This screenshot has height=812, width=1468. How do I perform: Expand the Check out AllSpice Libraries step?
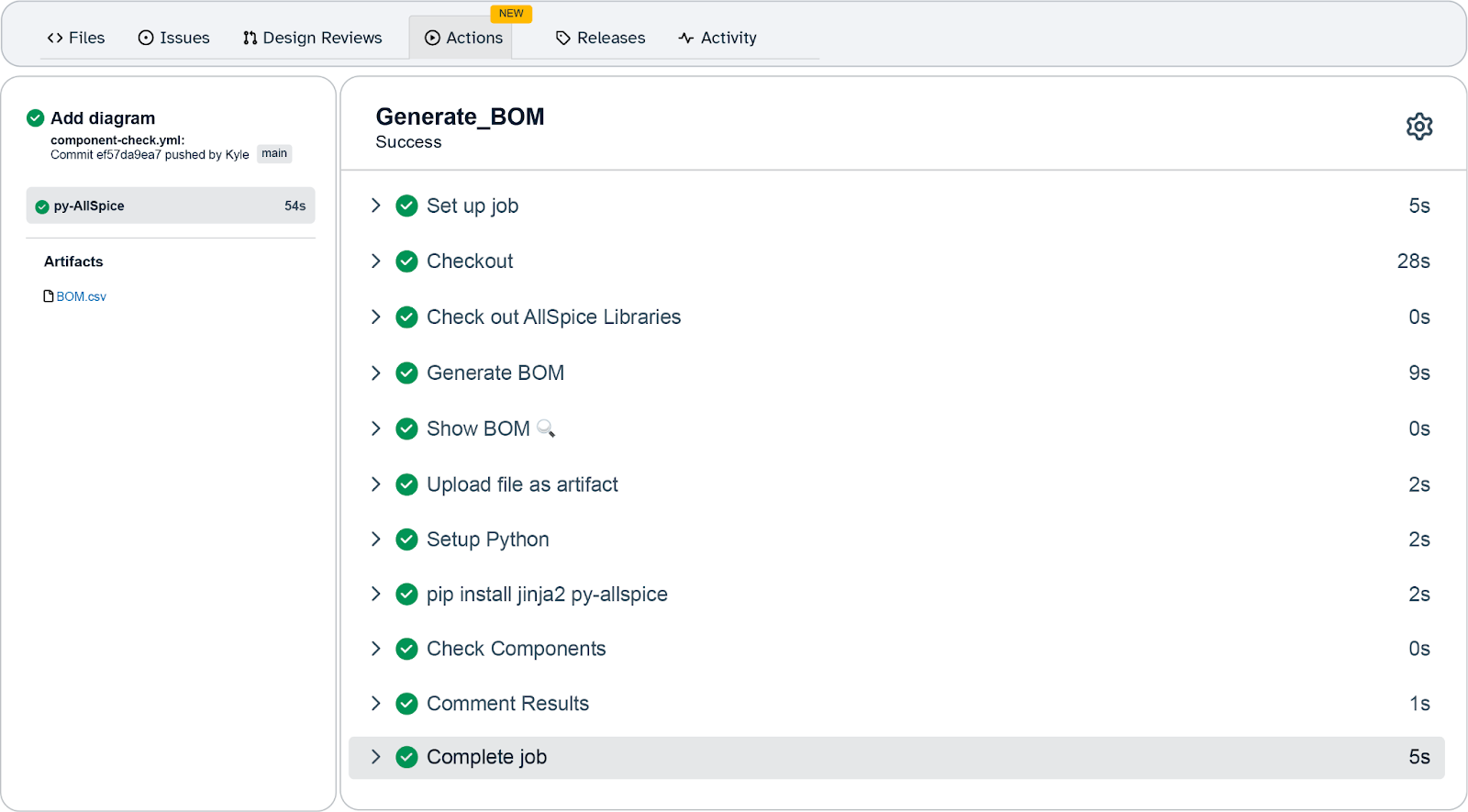pos(375,317)
